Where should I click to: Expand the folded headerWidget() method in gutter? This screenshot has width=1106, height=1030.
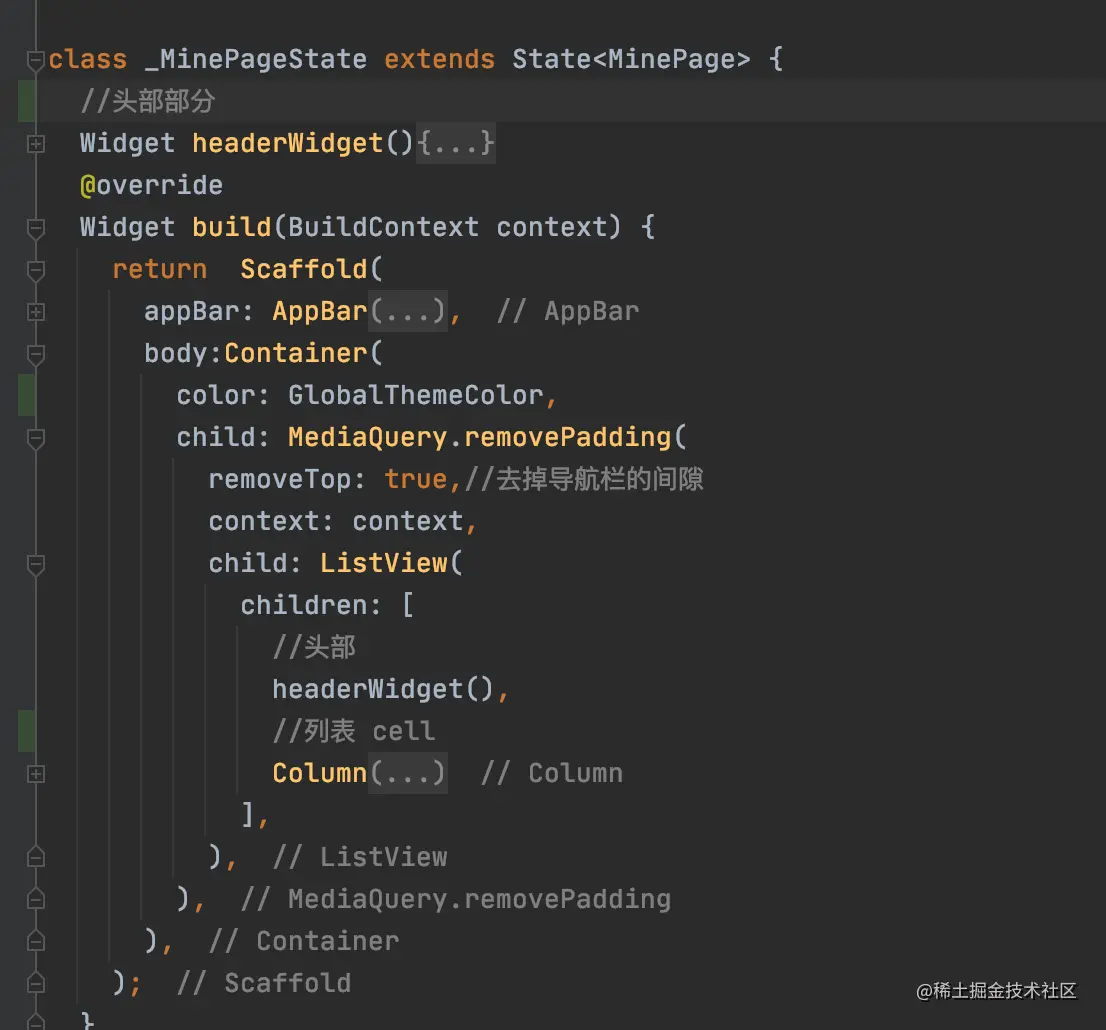tap(35, 144)
